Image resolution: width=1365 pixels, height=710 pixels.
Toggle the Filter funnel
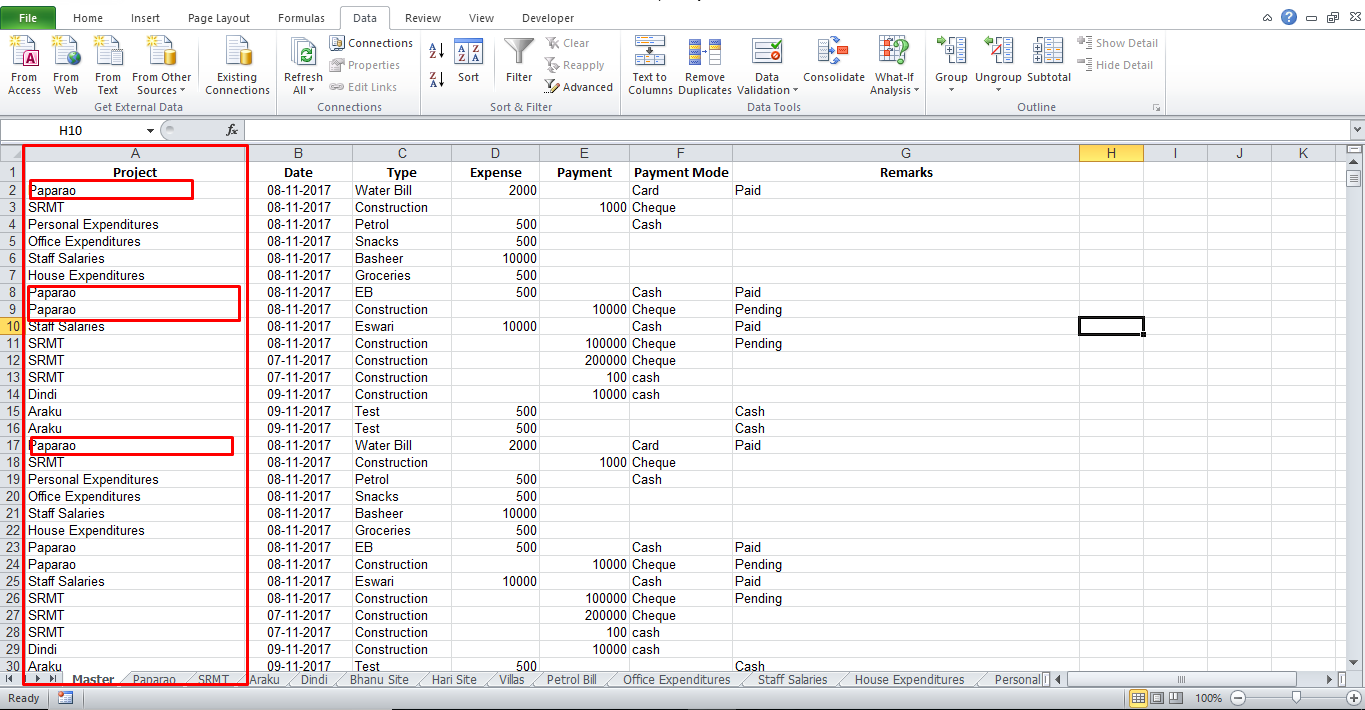pos(519,62)
